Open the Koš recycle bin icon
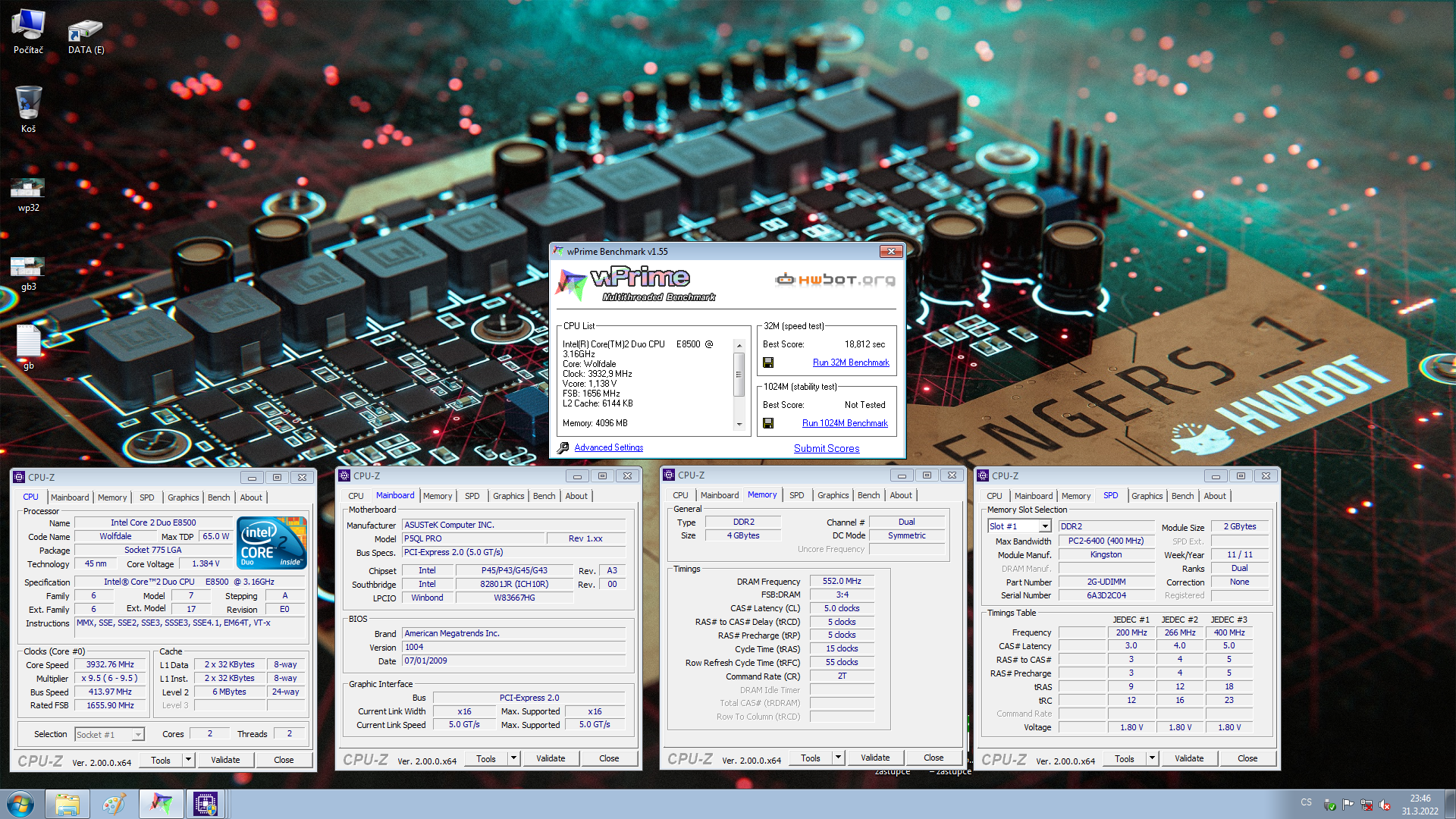1456x819 pixels. [x=28, y=109]
